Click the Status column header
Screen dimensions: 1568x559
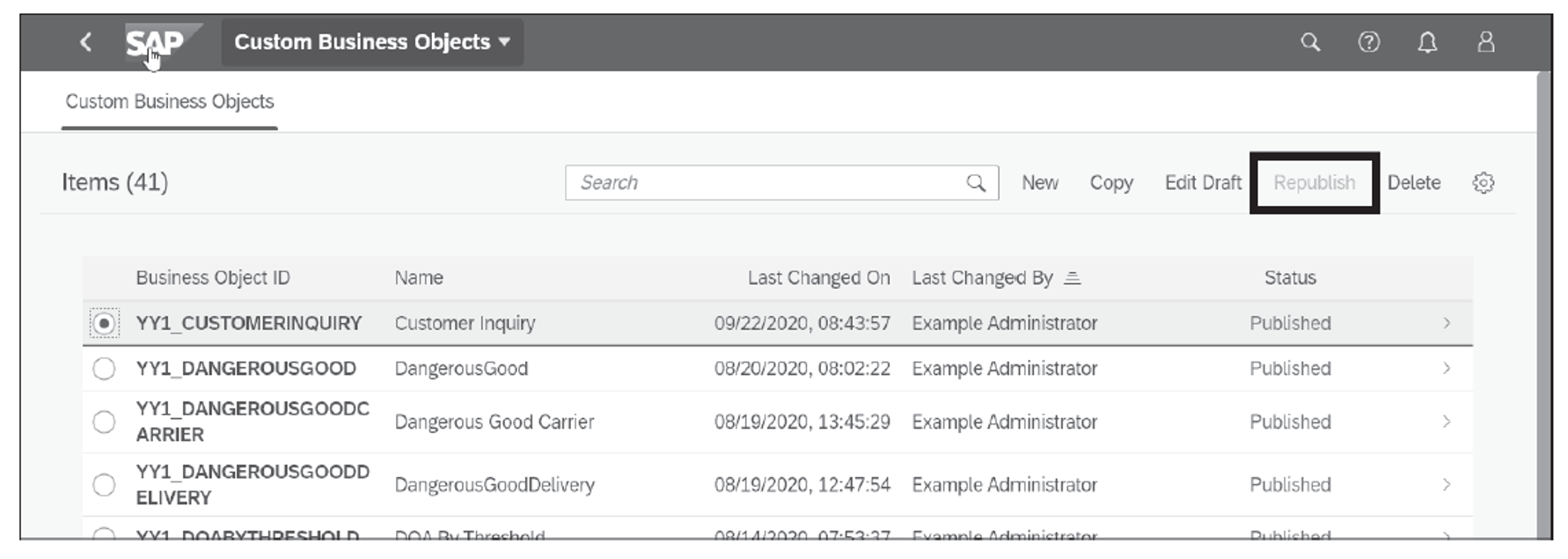point(1290,278)
